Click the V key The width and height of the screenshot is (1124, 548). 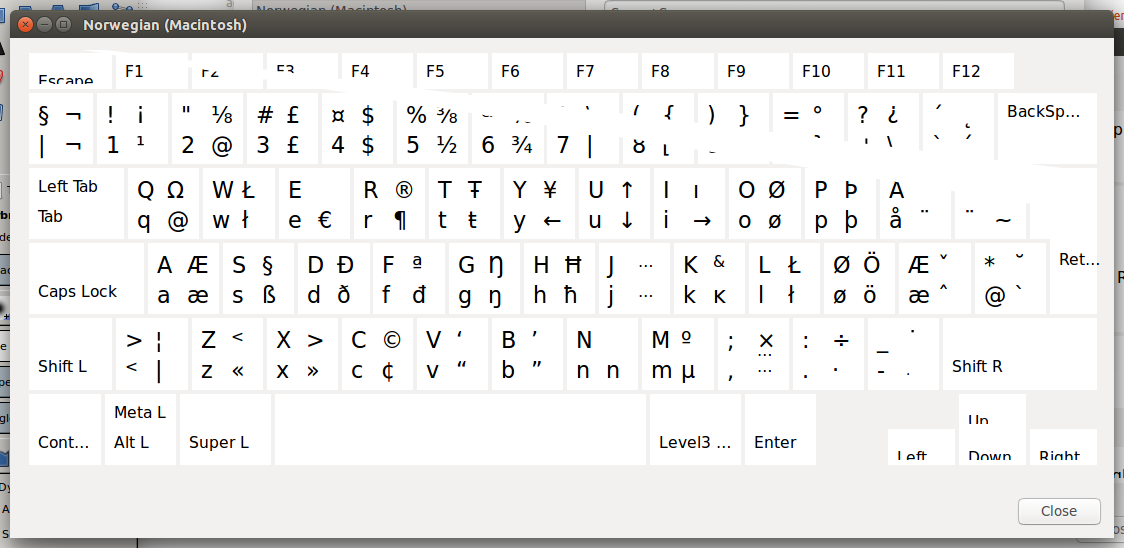(x=452, y=354)
